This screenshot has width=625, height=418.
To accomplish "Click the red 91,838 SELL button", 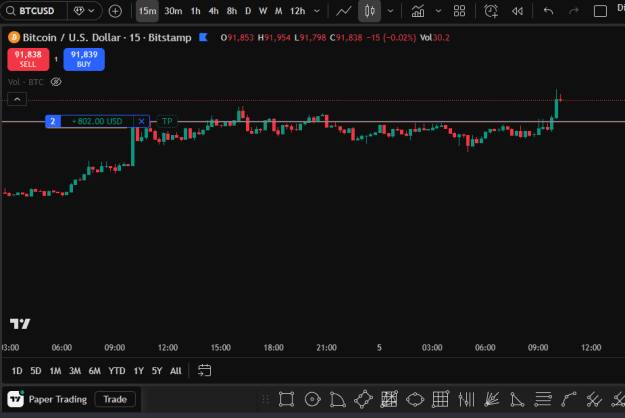I will pos(28,59).
